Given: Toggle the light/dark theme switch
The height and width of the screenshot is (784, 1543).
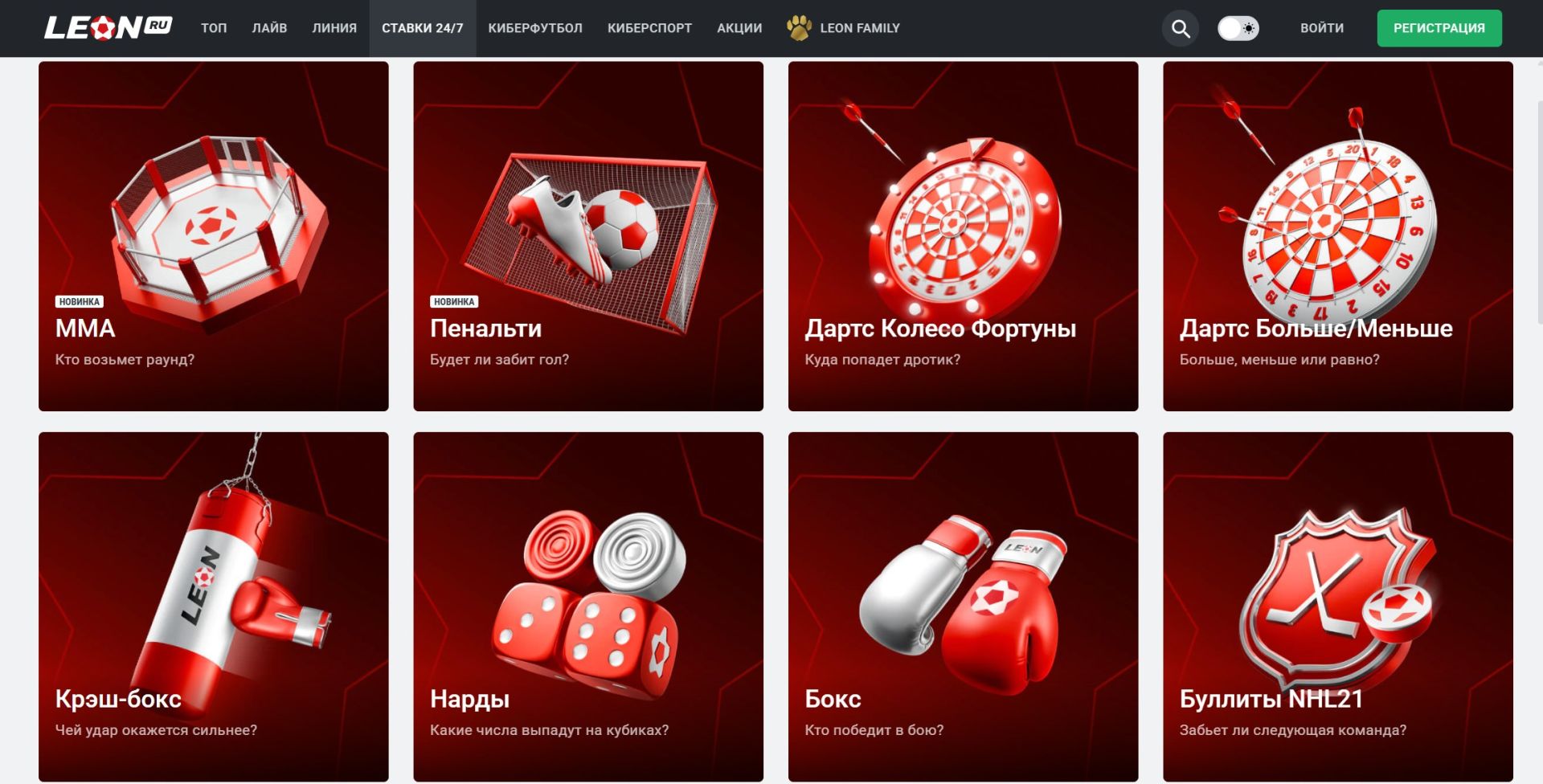Looking at the screenshot, I should [1238, 28].
